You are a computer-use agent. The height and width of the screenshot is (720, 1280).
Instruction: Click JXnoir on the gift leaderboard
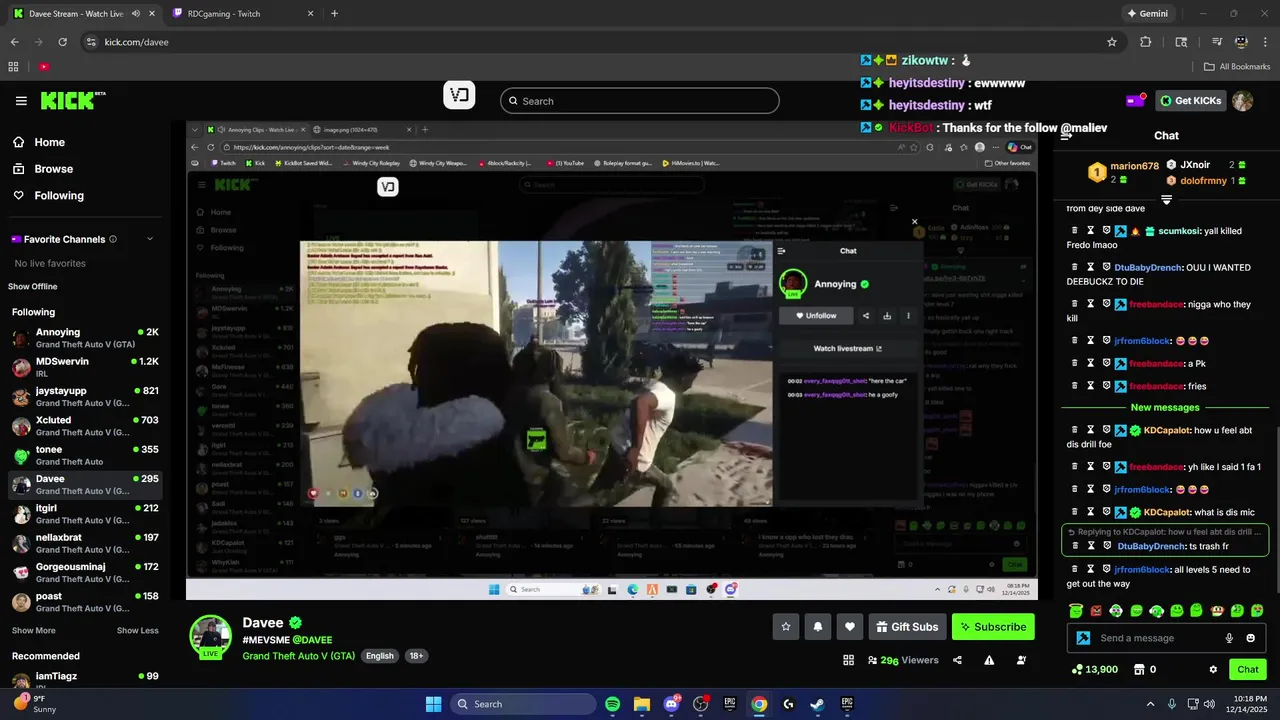click(1195, 165)
